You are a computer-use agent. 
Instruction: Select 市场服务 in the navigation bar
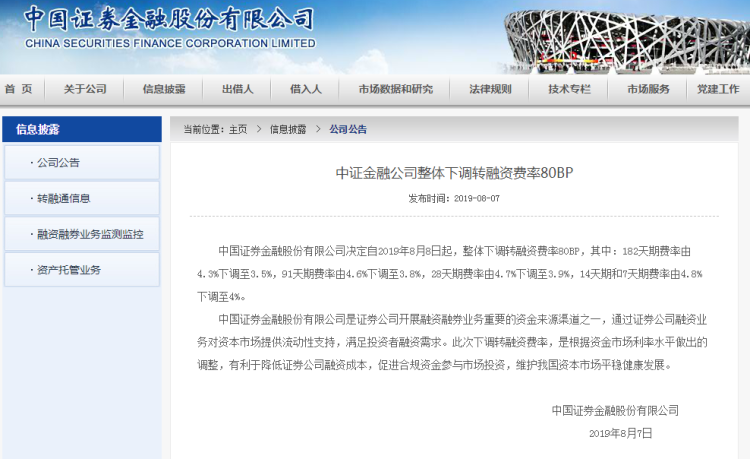point(648,89)
